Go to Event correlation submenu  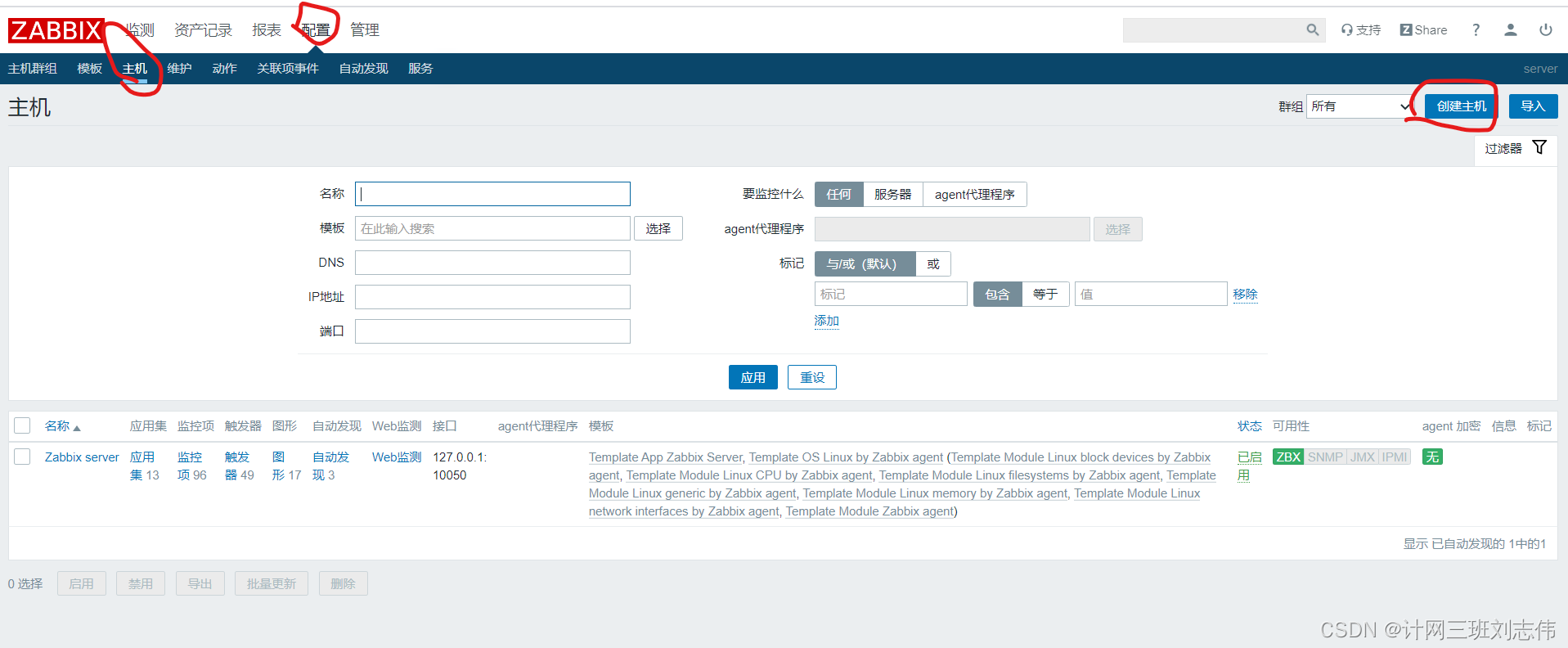288,69
